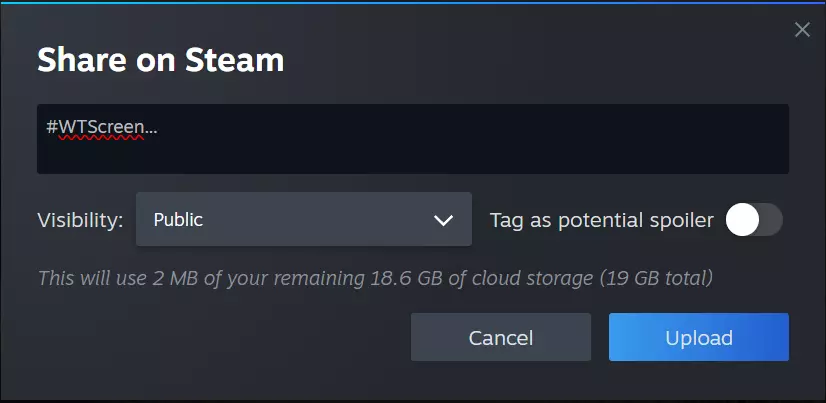Select the 'Public' visibility value
Screen dimensions: 826x403
pyautogui.click(x=178, y=220)
